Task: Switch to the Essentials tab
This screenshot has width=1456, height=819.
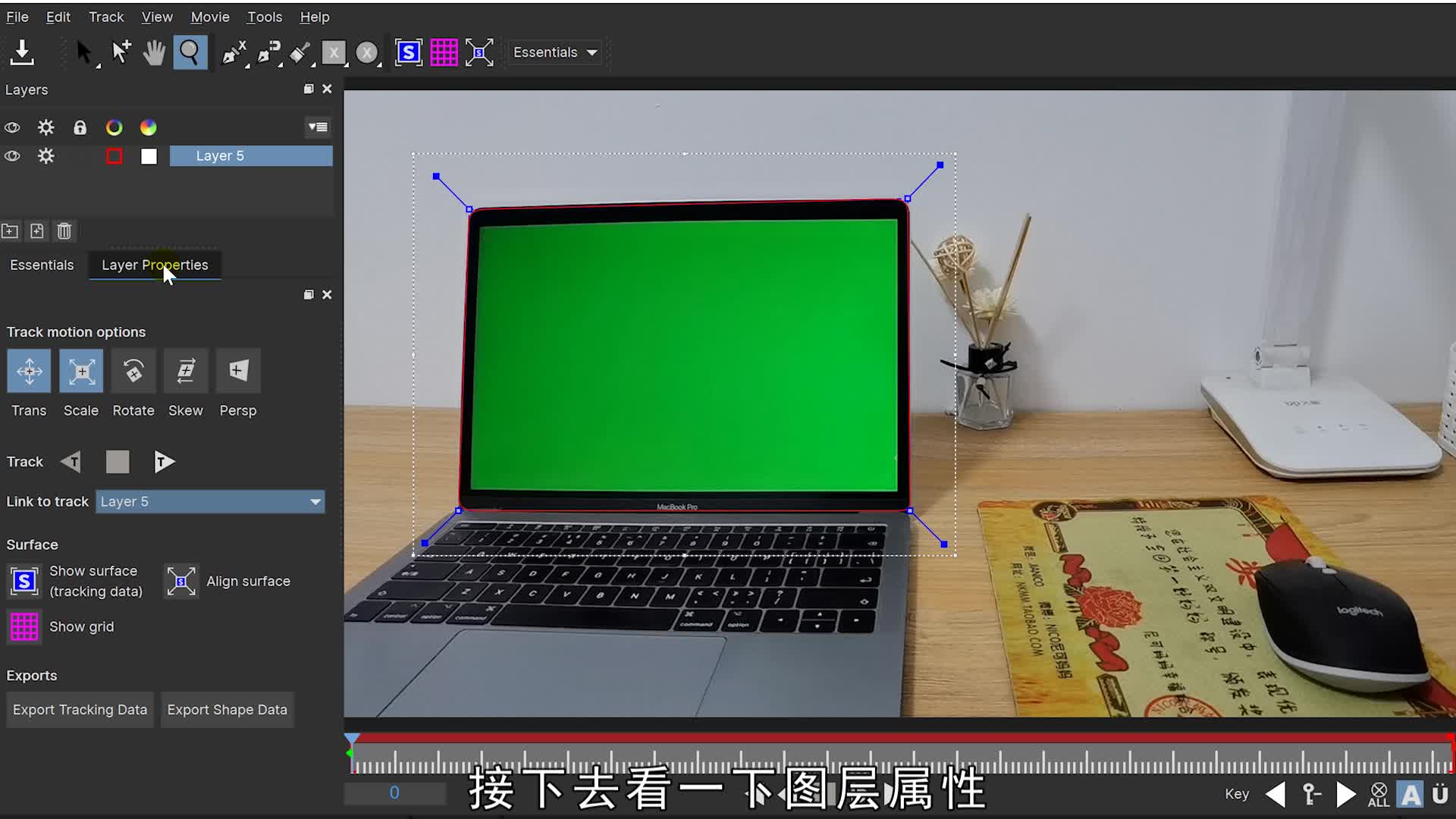Action: pyautogui.click(x=42, y=265)
